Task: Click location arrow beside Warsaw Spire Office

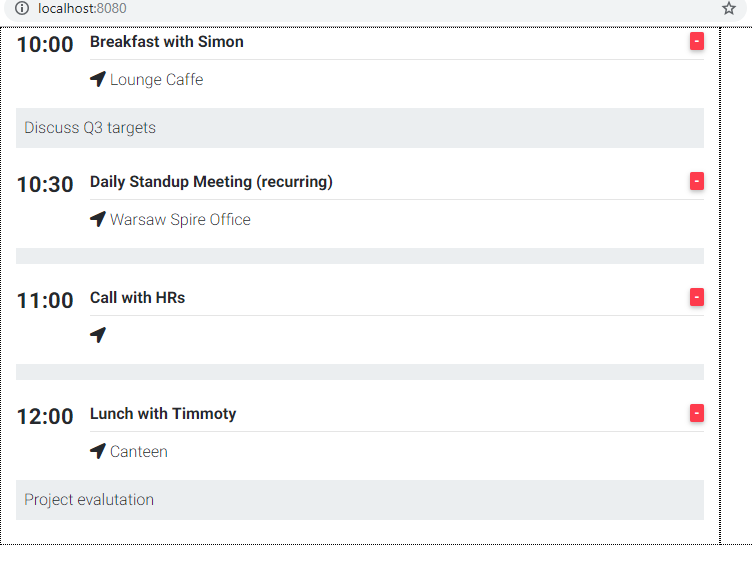Action: pos(98,219)
